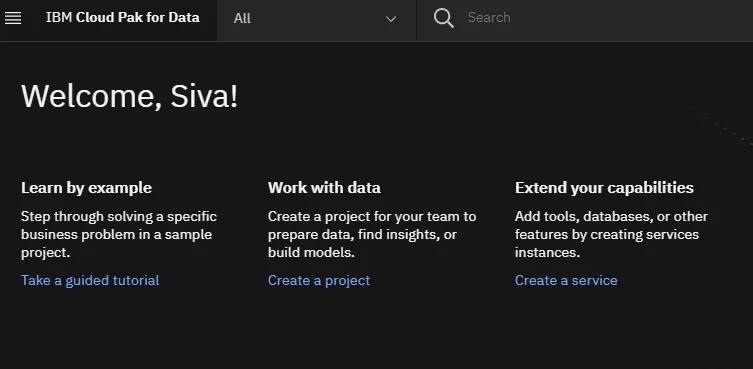Click the 'Welcome, Siva!' heading
The width and height of the screenshot is (753, 369).
[129, 96]
